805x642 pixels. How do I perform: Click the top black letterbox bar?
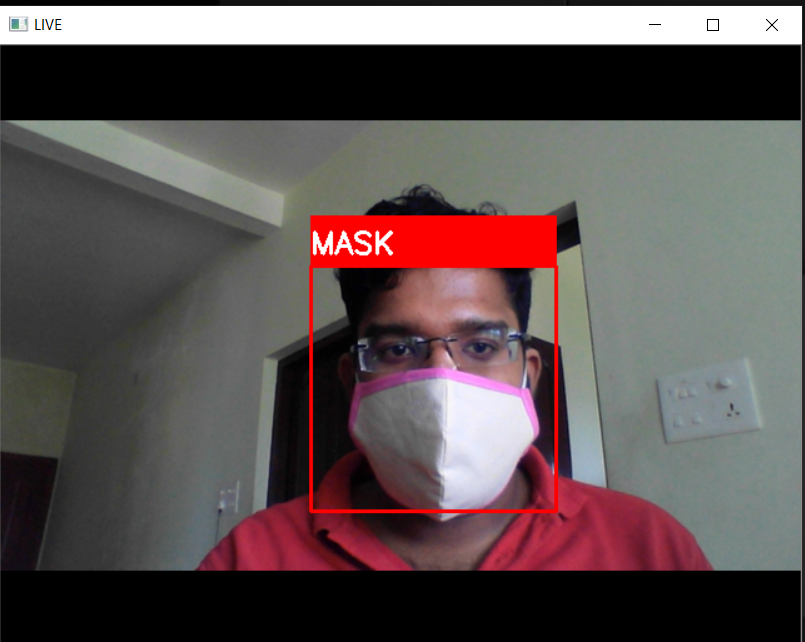[400, 80]
